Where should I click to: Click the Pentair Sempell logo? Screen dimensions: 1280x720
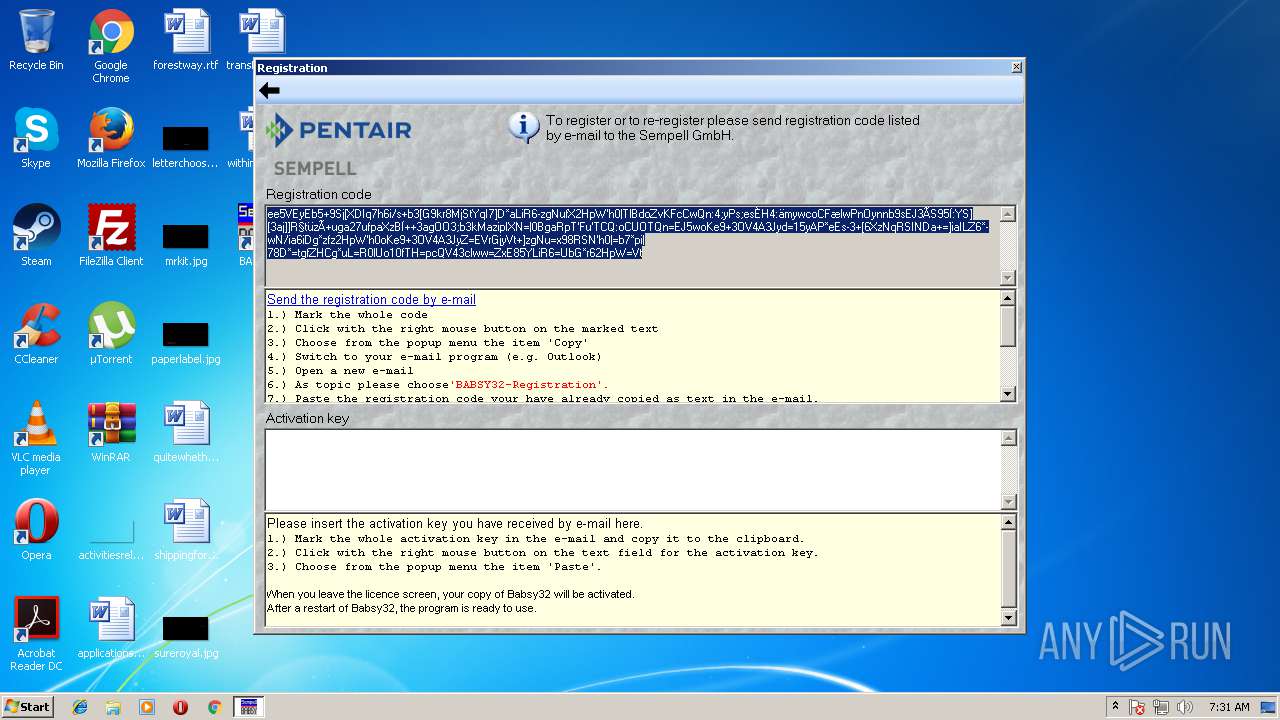338,145
